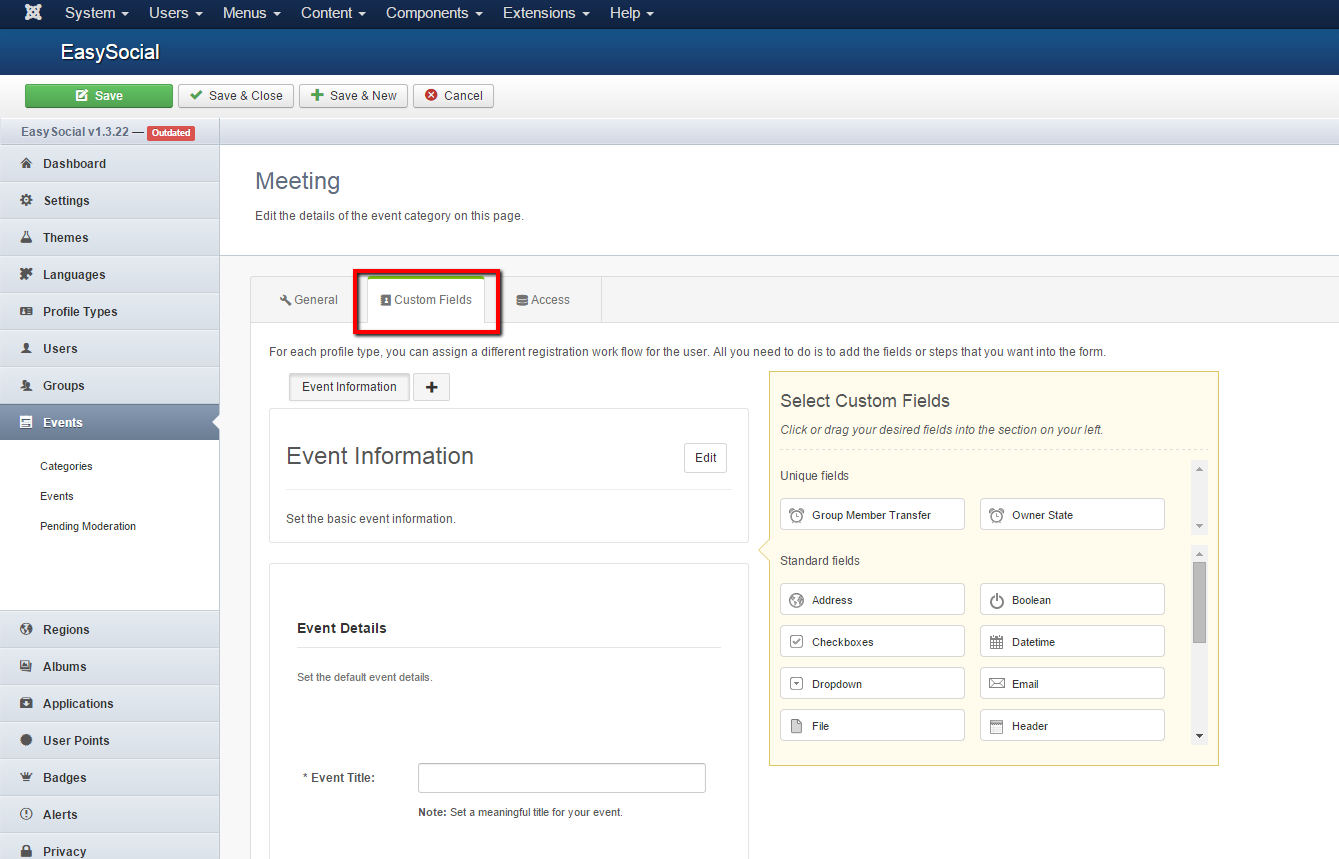Click Save & New button

[353, 96]
